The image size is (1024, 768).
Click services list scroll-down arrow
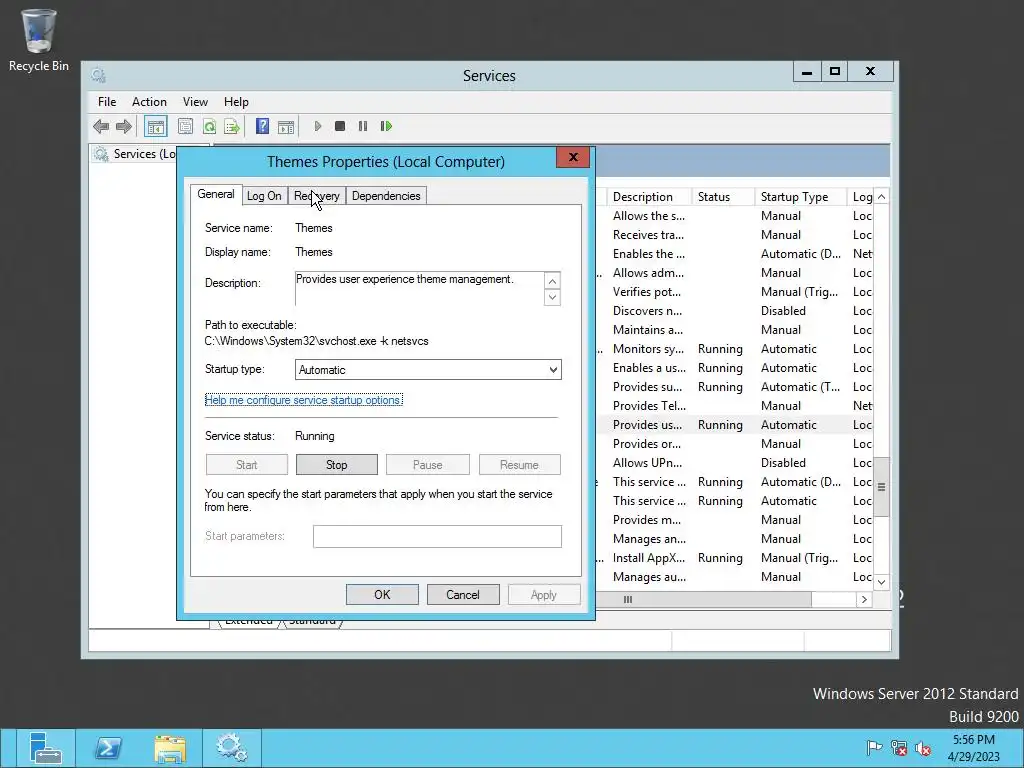[x=882, y=582]
